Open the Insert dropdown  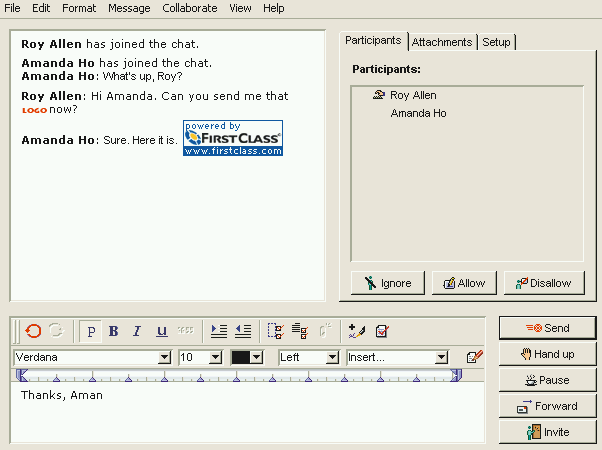pos(441,357)
